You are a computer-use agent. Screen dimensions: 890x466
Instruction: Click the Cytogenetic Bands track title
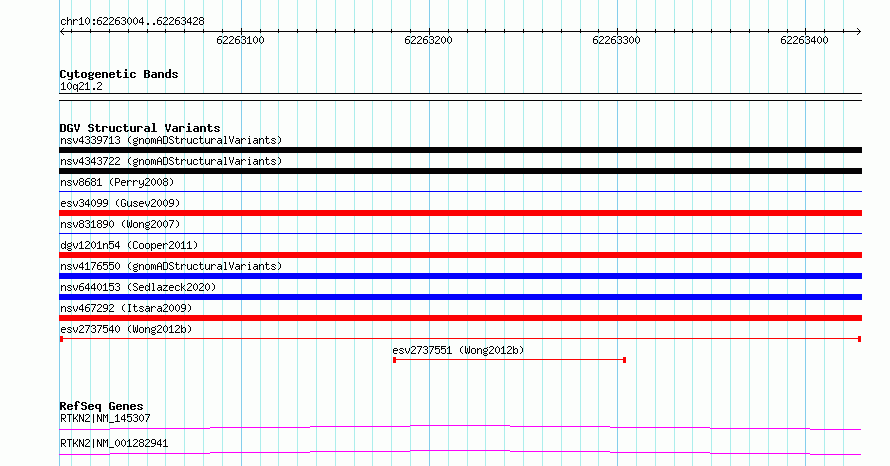coord(119,74)
